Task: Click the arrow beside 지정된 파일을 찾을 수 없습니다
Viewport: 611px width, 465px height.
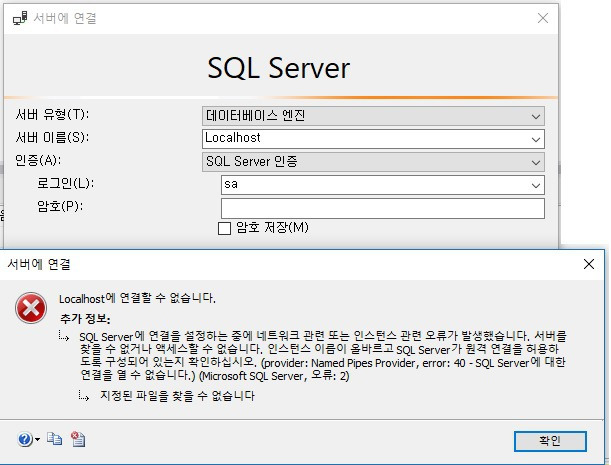Action: [83, 396]
